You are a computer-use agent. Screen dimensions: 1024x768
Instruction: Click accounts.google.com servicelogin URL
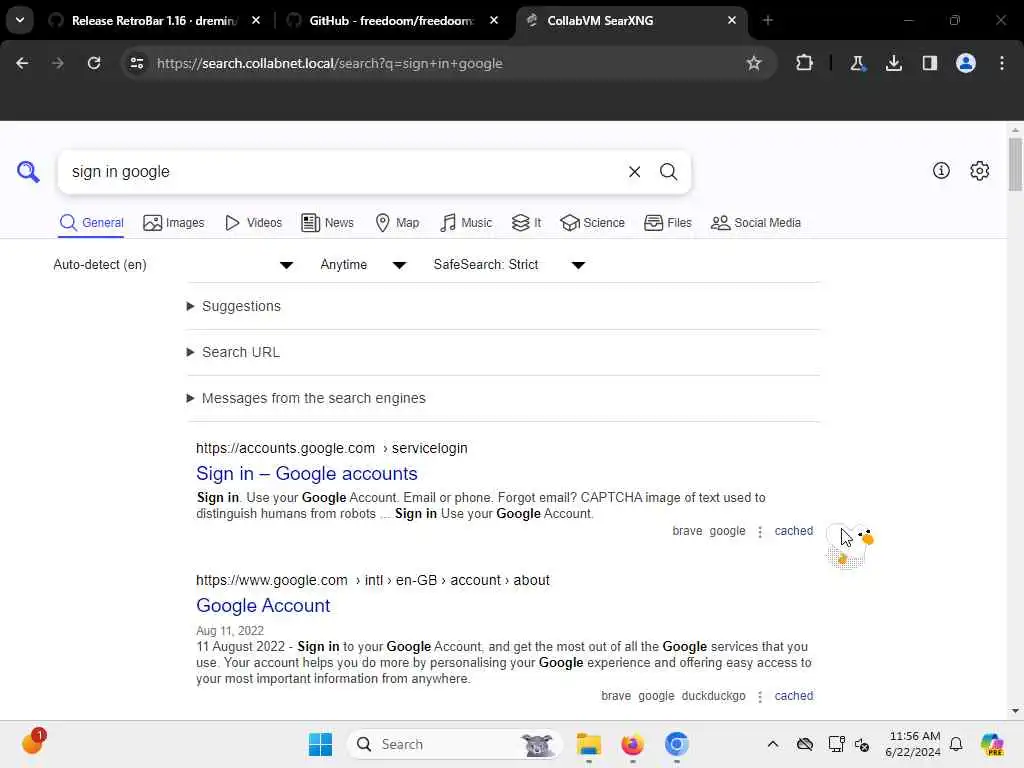[332, 449]
